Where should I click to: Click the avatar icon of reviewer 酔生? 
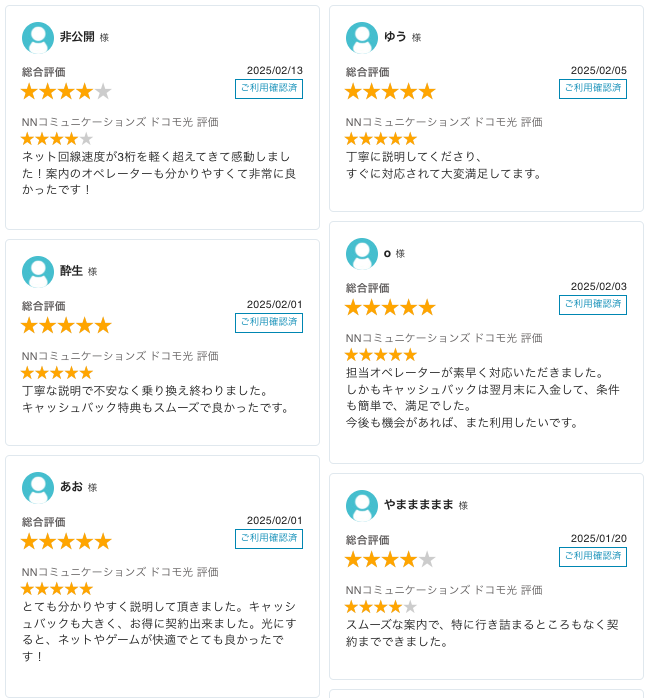pyautogui.click(x=38, y=272)
